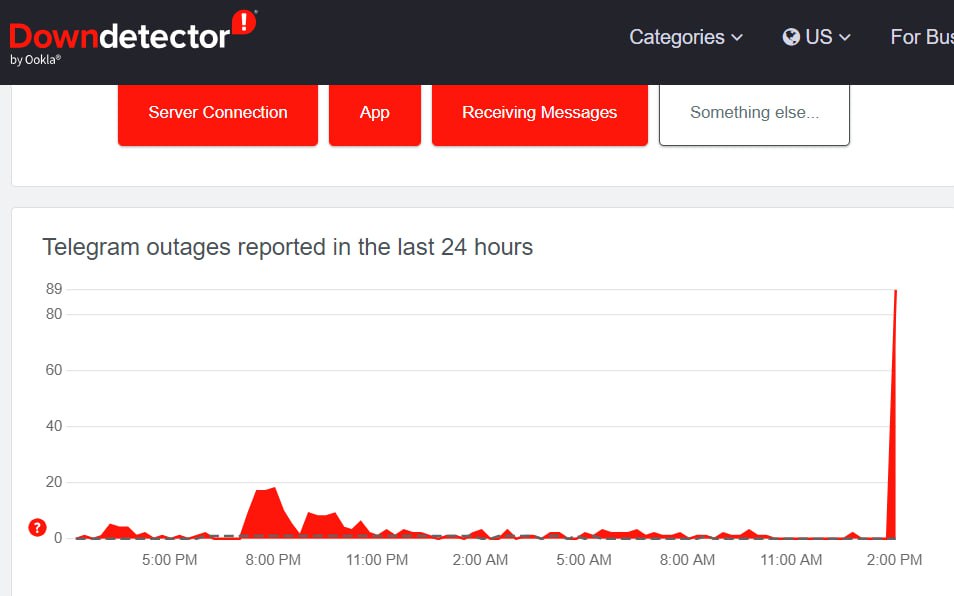Click the chevron arrow next to Categories

(737, 38)
